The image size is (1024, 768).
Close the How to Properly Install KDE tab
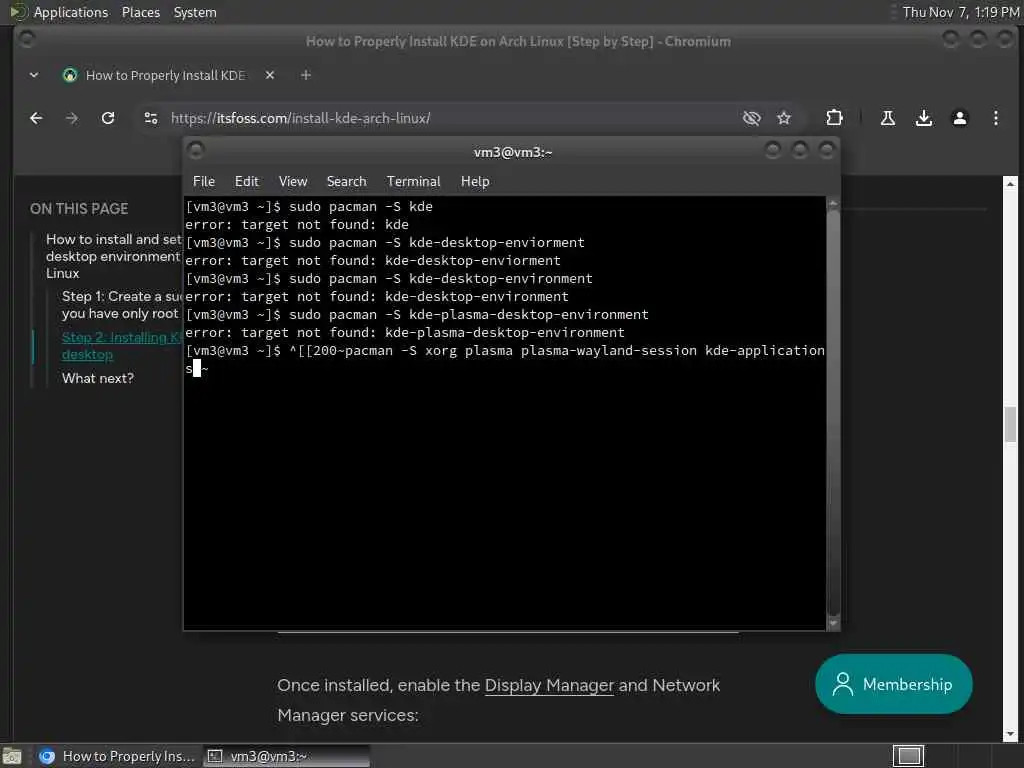[270, 75]
